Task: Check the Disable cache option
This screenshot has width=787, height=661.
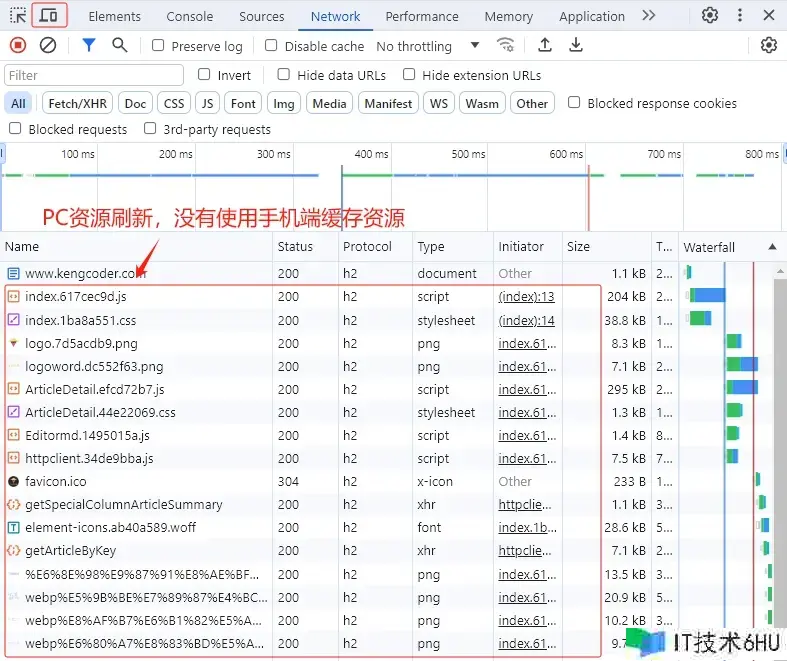Action: tap(271, 46)
